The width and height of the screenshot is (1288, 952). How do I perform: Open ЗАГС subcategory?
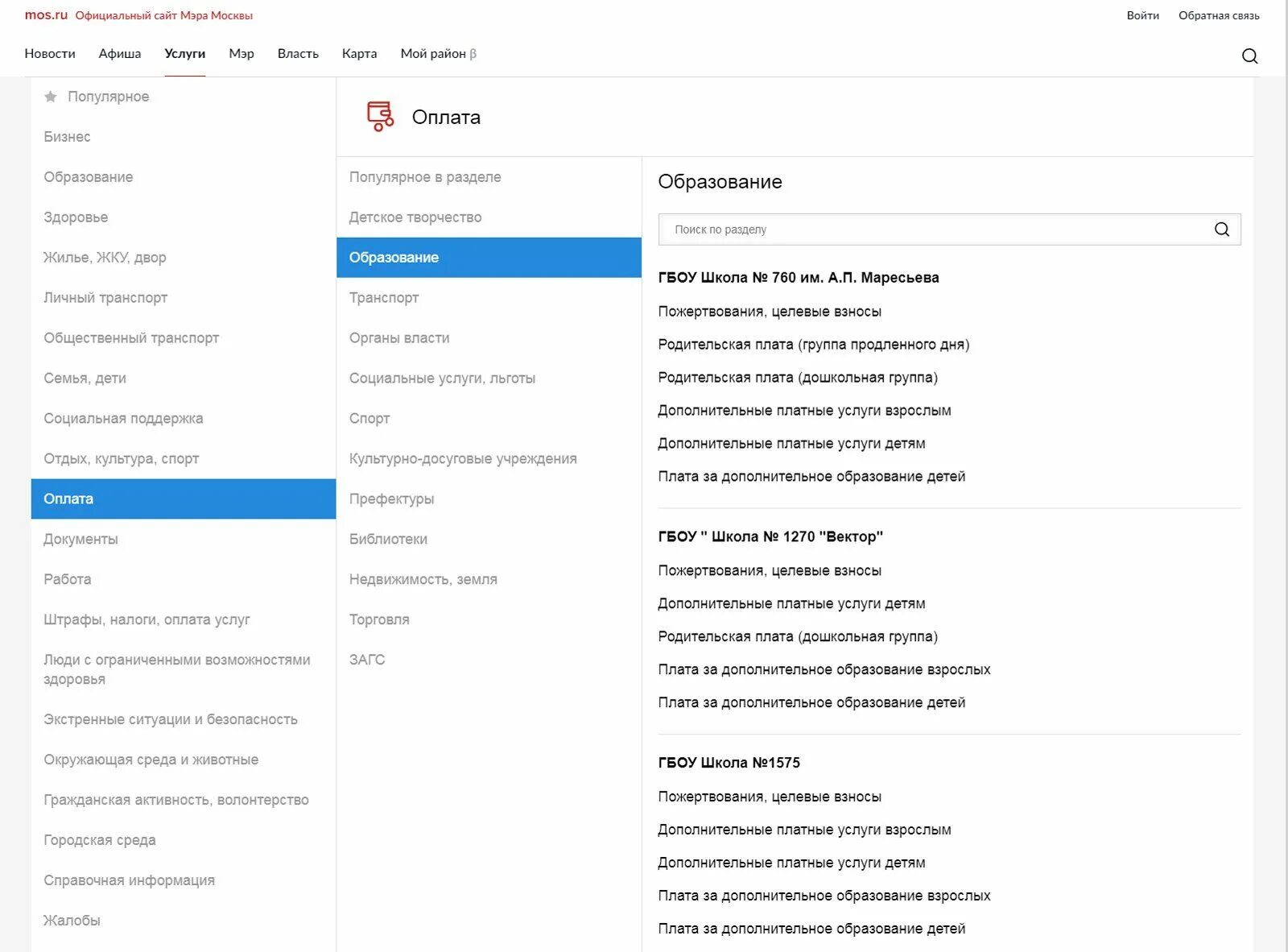489,660
